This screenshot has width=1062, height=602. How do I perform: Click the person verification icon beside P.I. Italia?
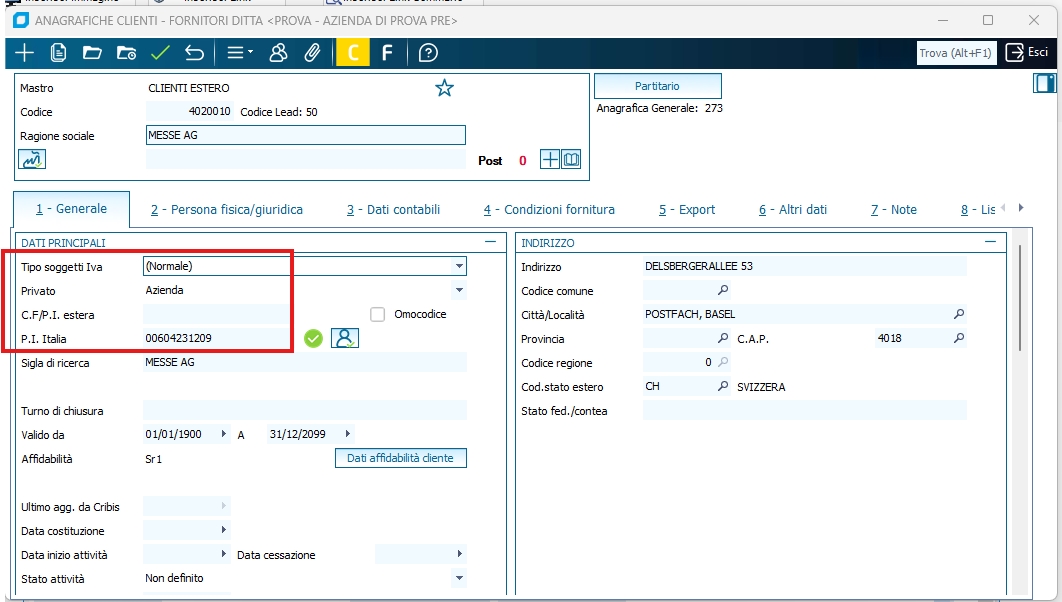(x=345, y=338)
